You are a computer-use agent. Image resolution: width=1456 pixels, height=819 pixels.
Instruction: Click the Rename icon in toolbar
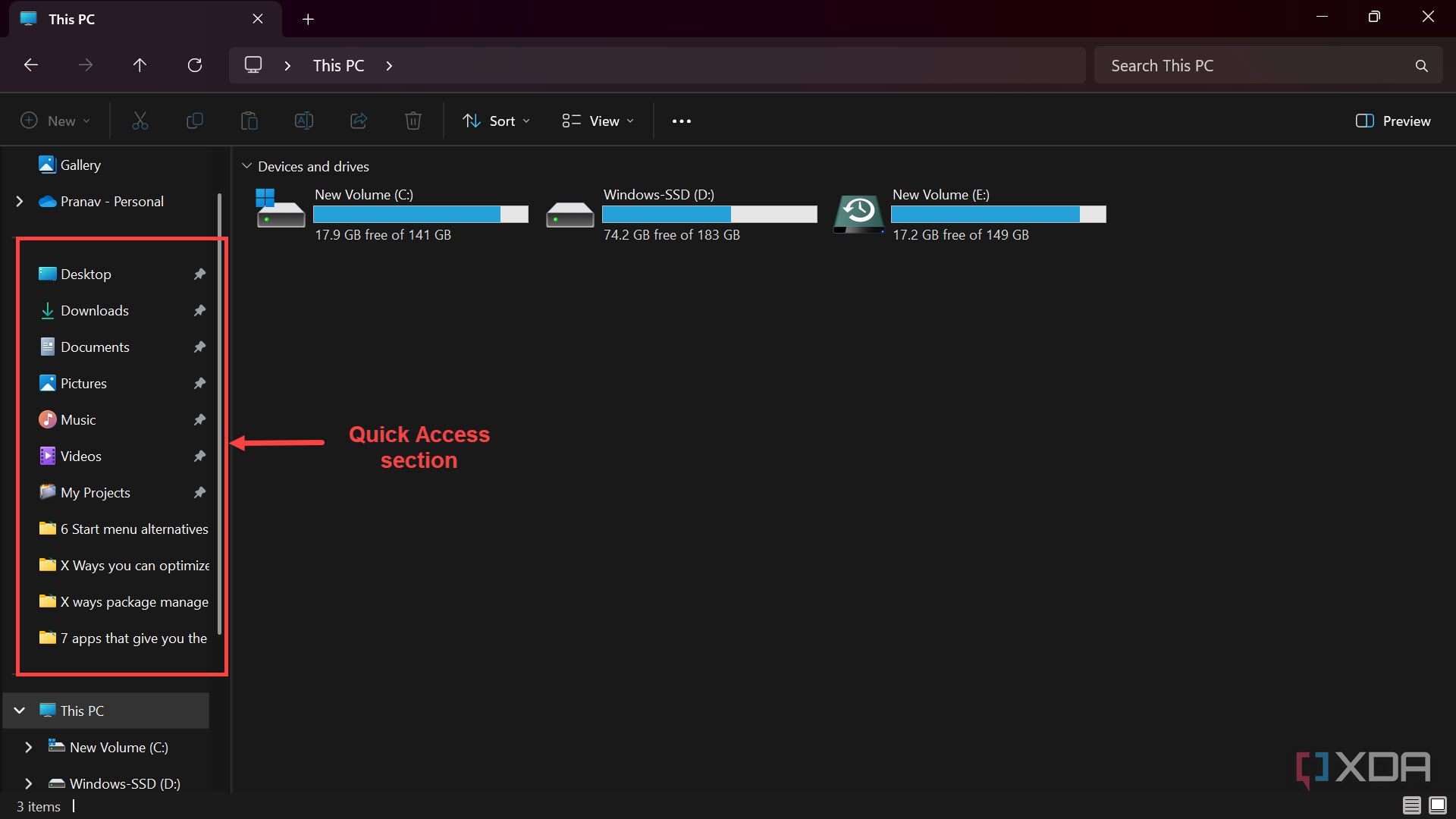tap(303, 121)
